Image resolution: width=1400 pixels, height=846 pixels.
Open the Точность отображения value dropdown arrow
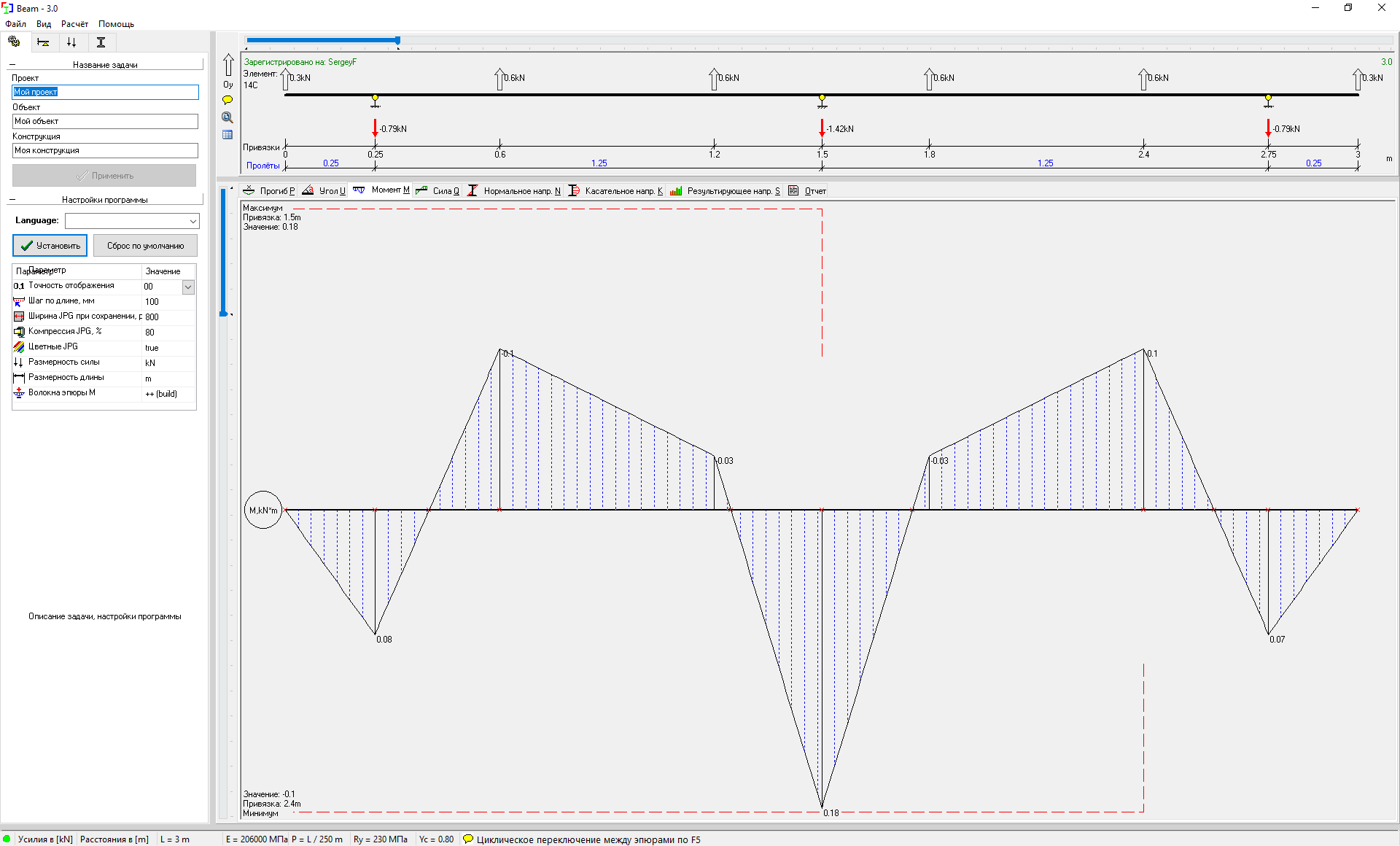point(188,287)
